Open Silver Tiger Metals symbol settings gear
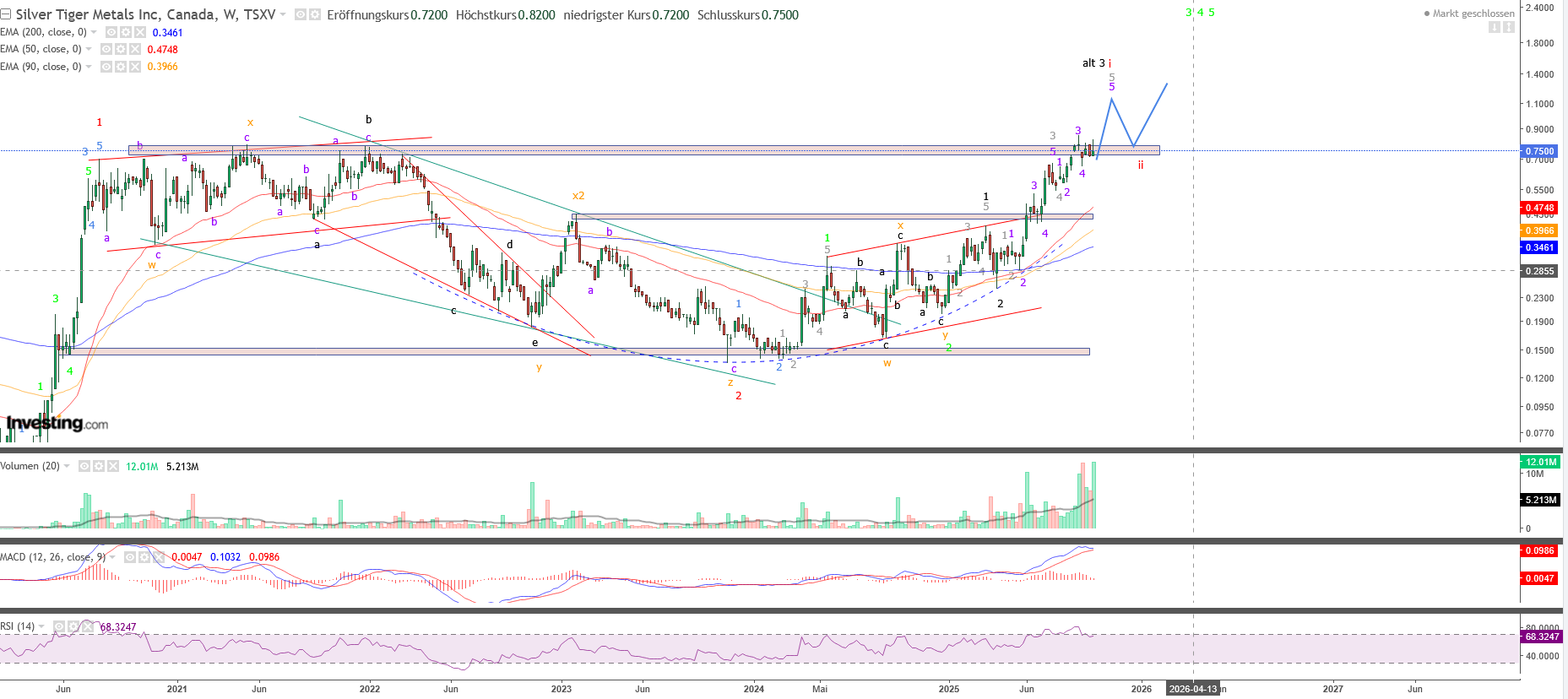This screenshot has height=699, width=1568. (314, 15)
